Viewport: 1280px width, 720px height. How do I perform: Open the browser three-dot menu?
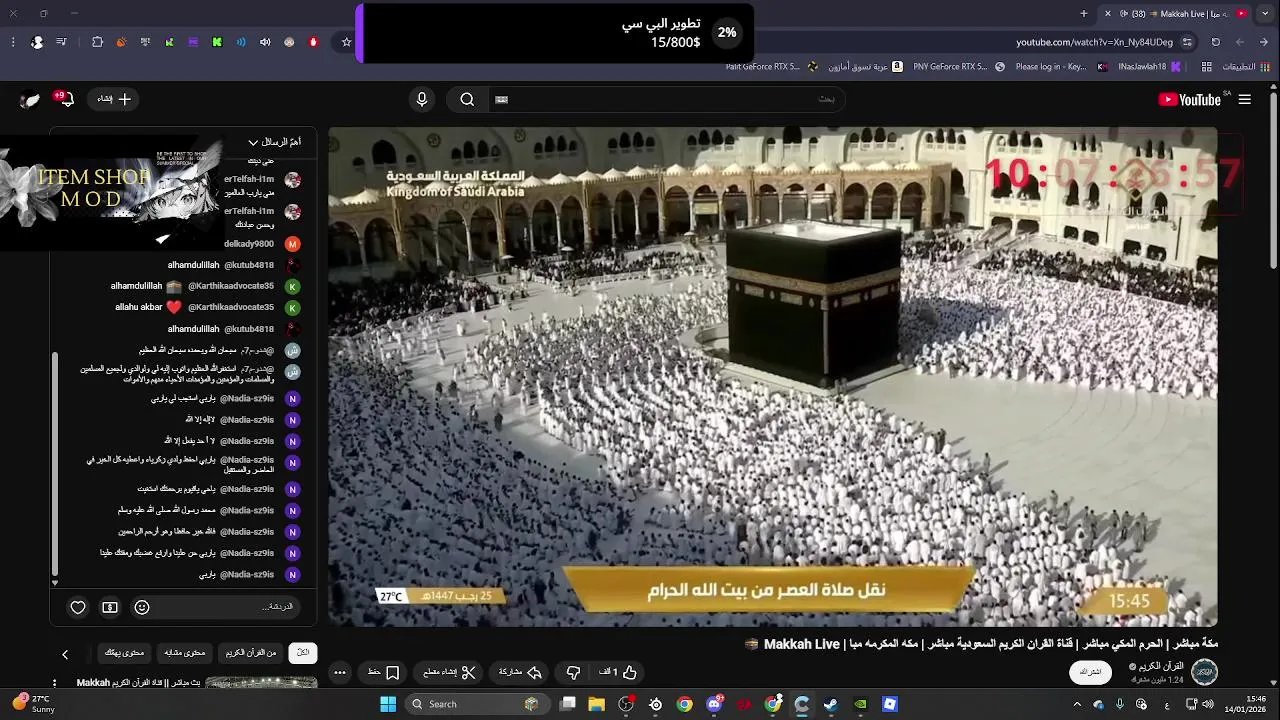(13, 42)
